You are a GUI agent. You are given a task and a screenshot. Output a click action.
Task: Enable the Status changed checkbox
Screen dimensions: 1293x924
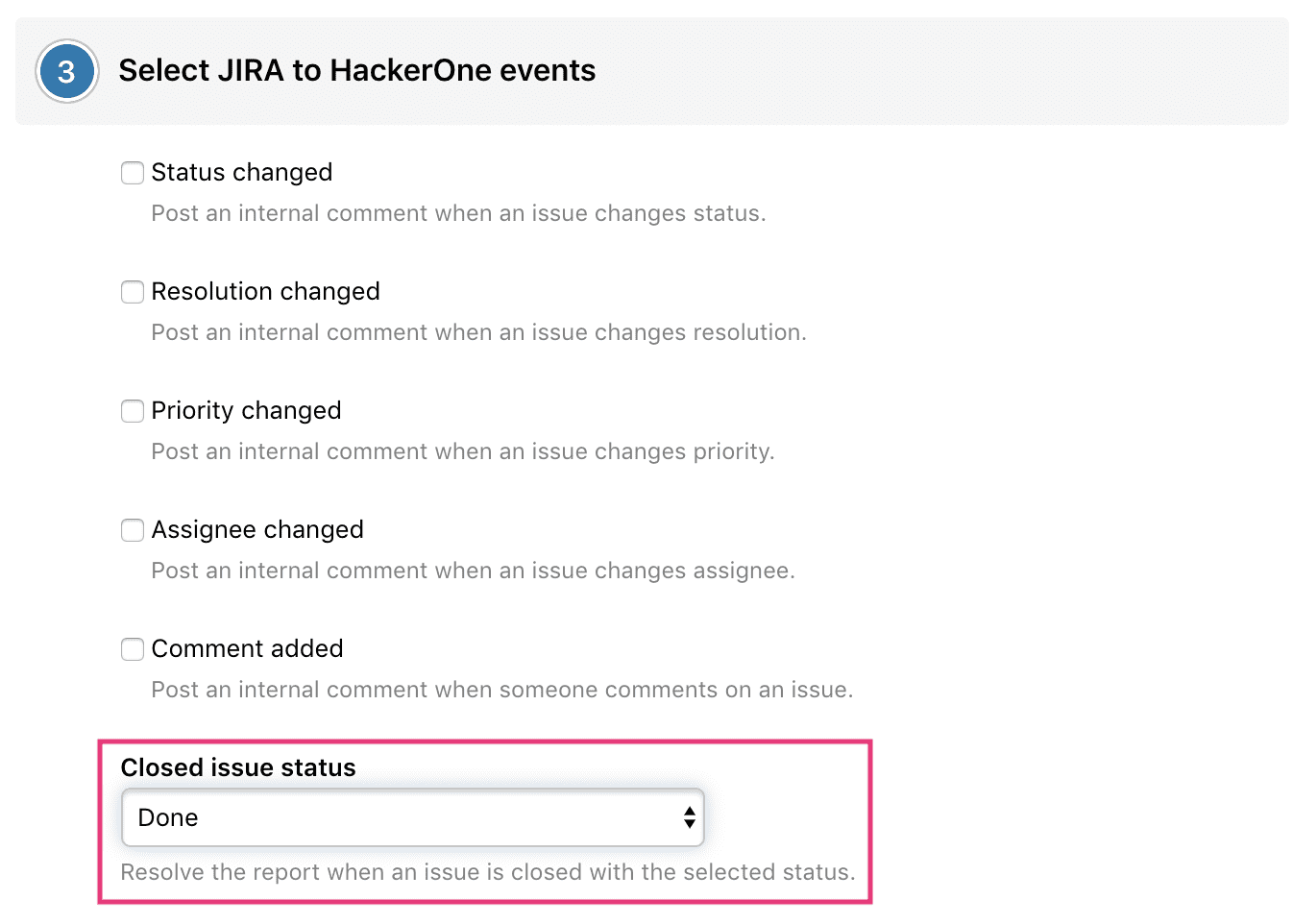(x=133, y=173)
